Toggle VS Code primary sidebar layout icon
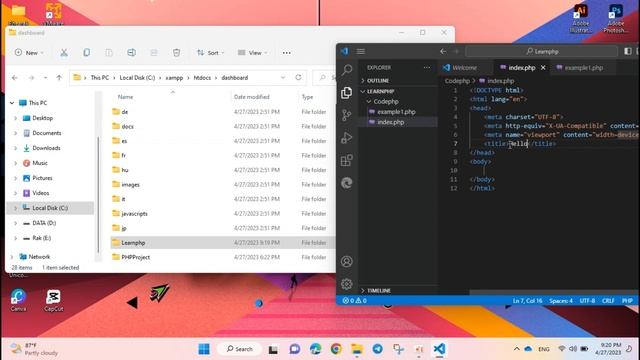This screenshot has width=640, height=360. 628,51
